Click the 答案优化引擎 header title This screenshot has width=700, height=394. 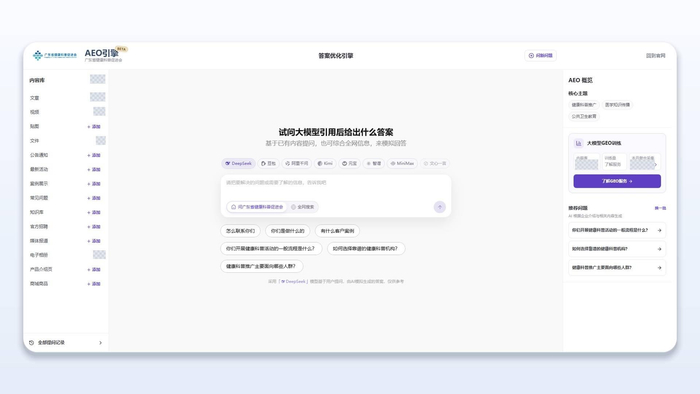[x=336, y=56]
